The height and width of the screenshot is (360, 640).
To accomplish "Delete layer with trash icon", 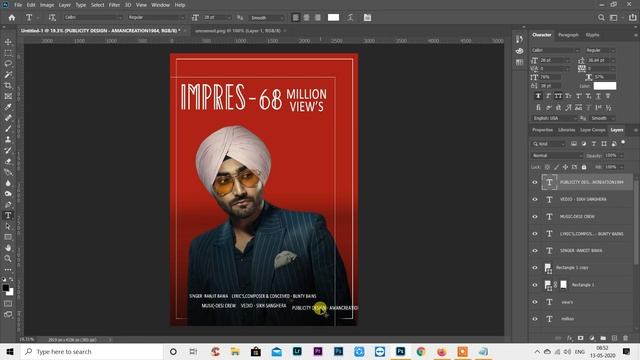I will [625, 338].
